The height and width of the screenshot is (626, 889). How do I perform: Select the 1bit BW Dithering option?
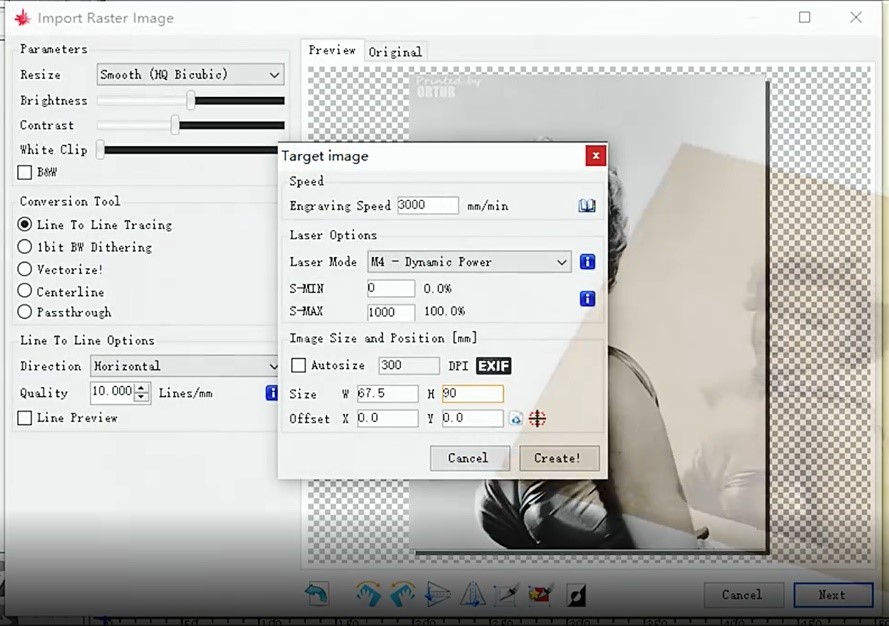pos(26,247)
